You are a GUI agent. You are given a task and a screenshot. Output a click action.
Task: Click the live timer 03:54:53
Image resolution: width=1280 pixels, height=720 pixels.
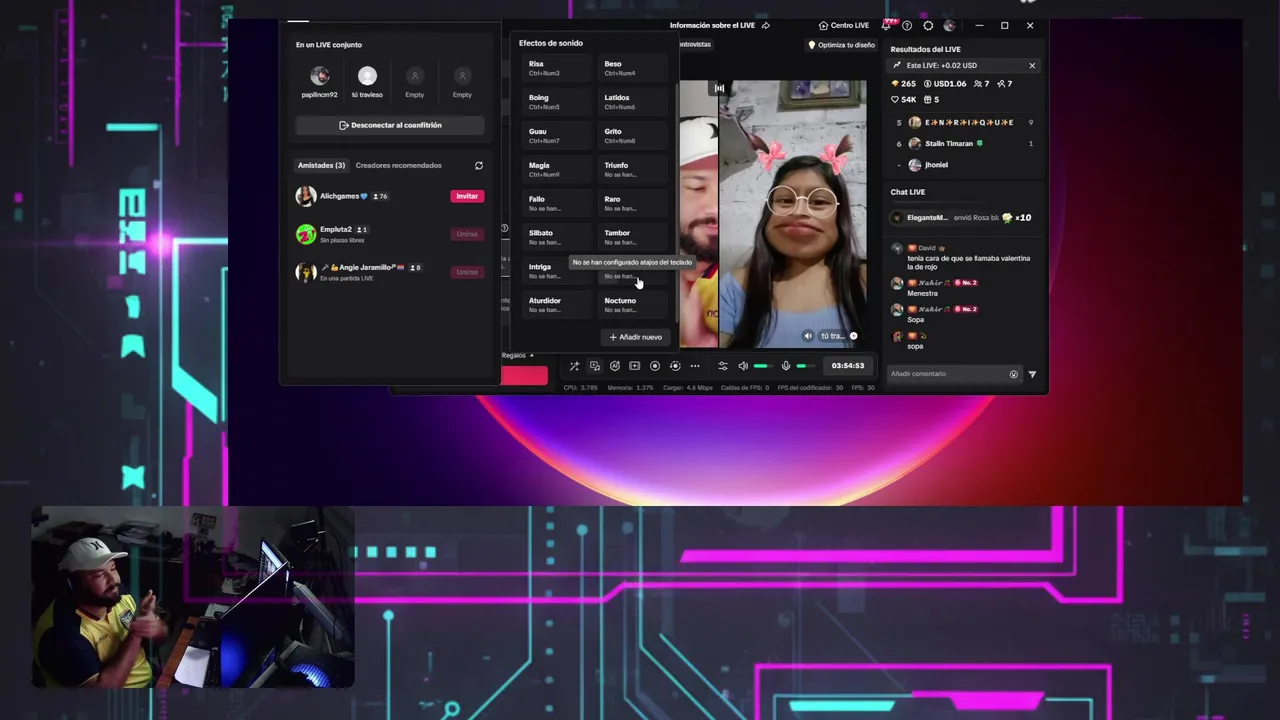848,366
